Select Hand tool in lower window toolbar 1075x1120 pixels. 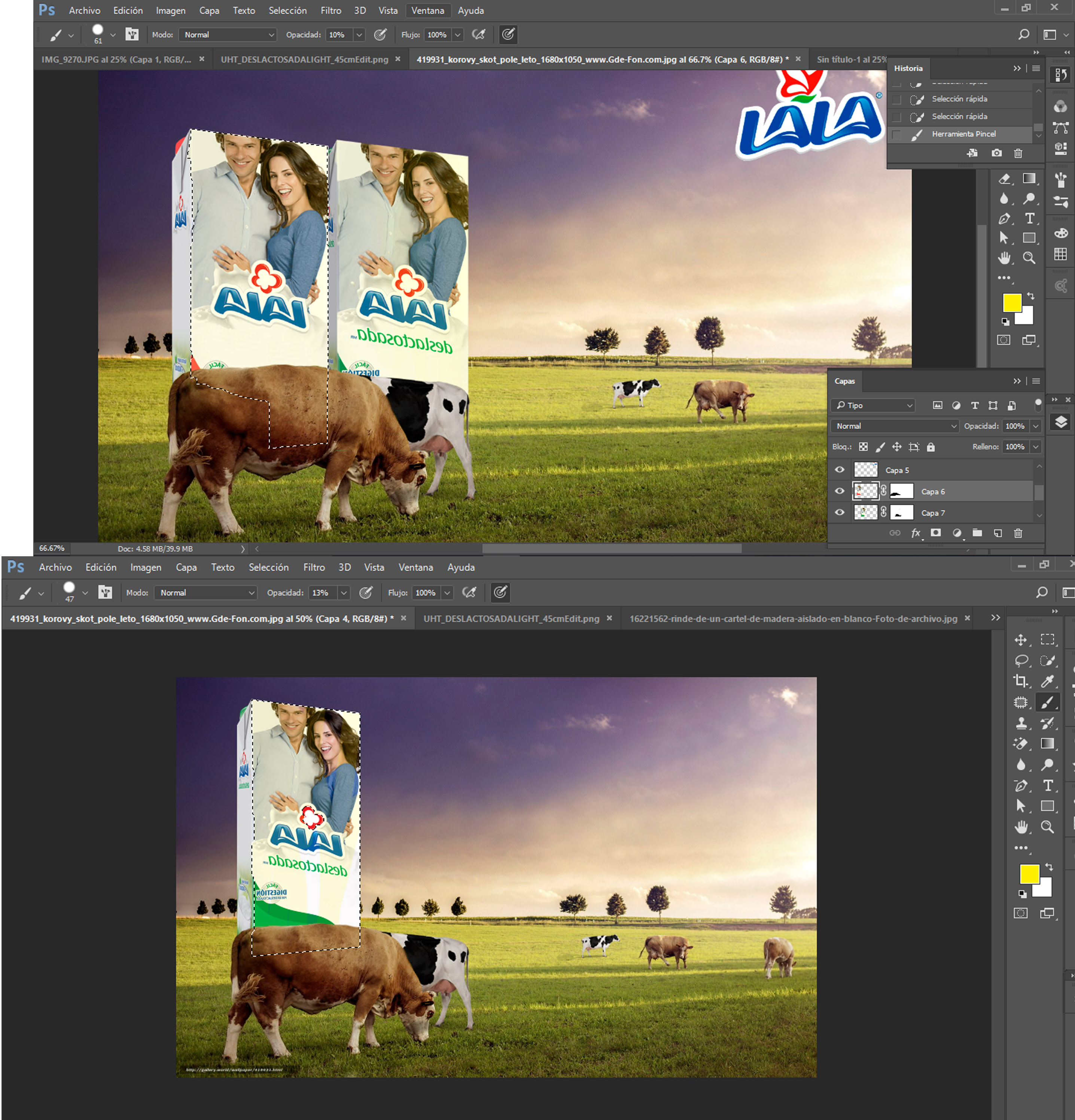pos(1021,827)
